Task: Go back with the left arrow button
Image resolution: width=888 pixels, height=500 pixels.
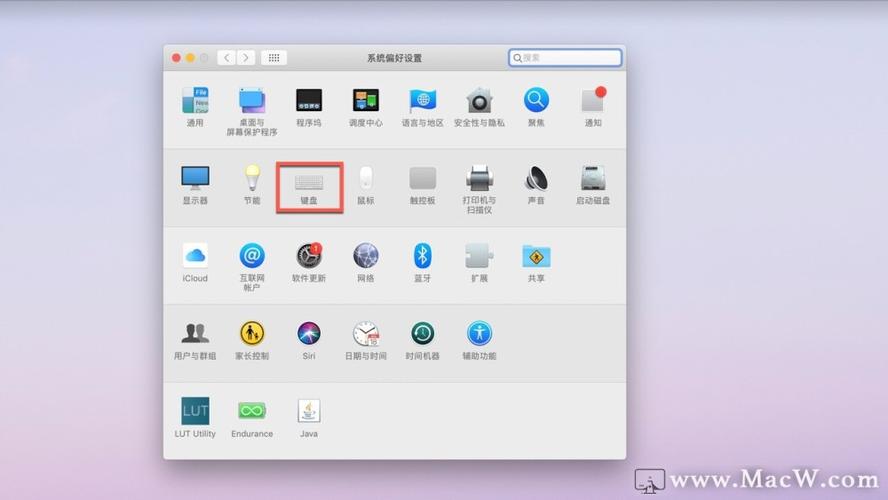Action: (x=227, y=58)
